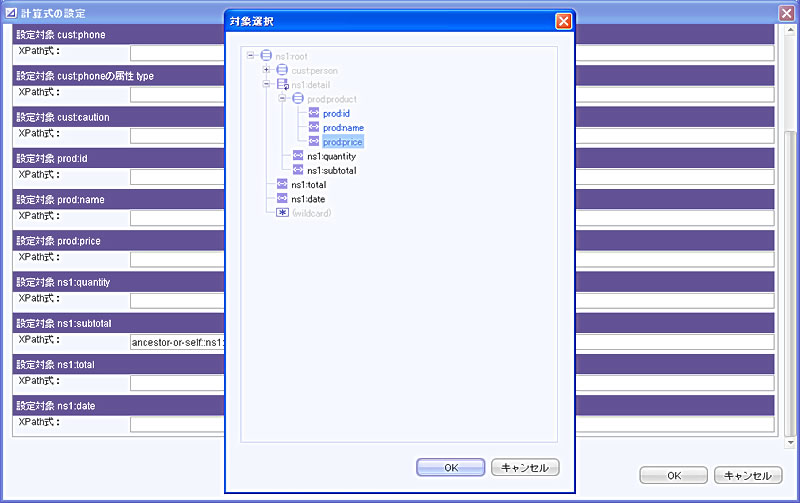The width and height of the screenshot is (800, 503).
Task: Click the (wildcard) tree entry
Action: [x=311, y=213]
